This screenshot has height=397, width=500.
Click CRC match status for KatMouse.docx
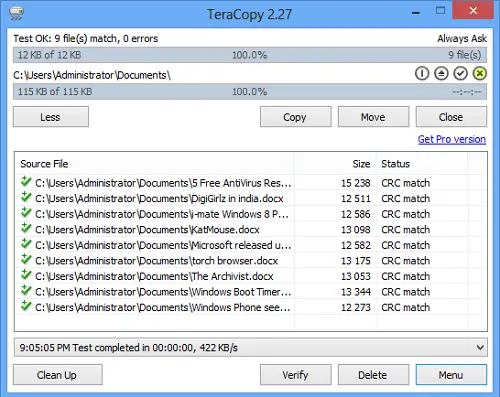(x=406, y=230)
